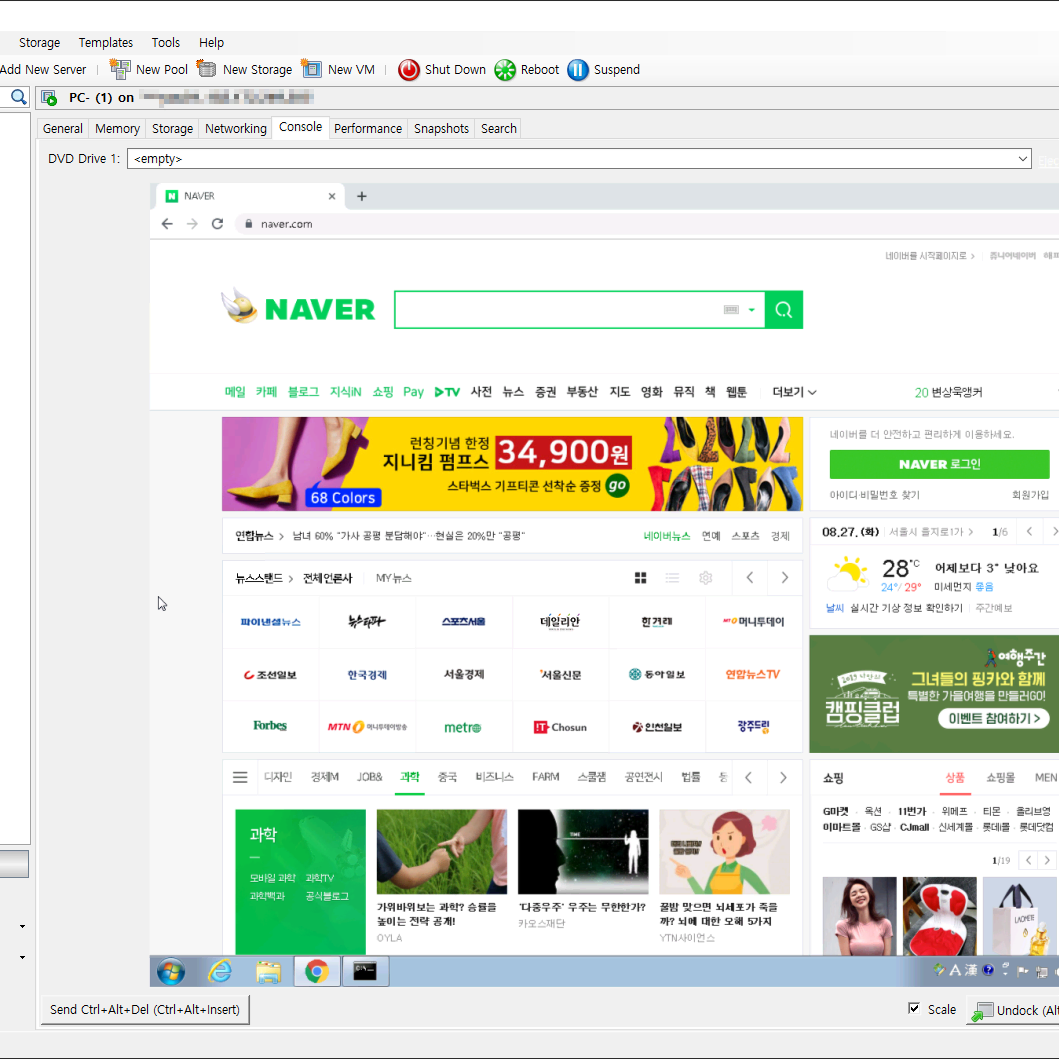Close the NAVER browser tab

click(x=332, y=197)
